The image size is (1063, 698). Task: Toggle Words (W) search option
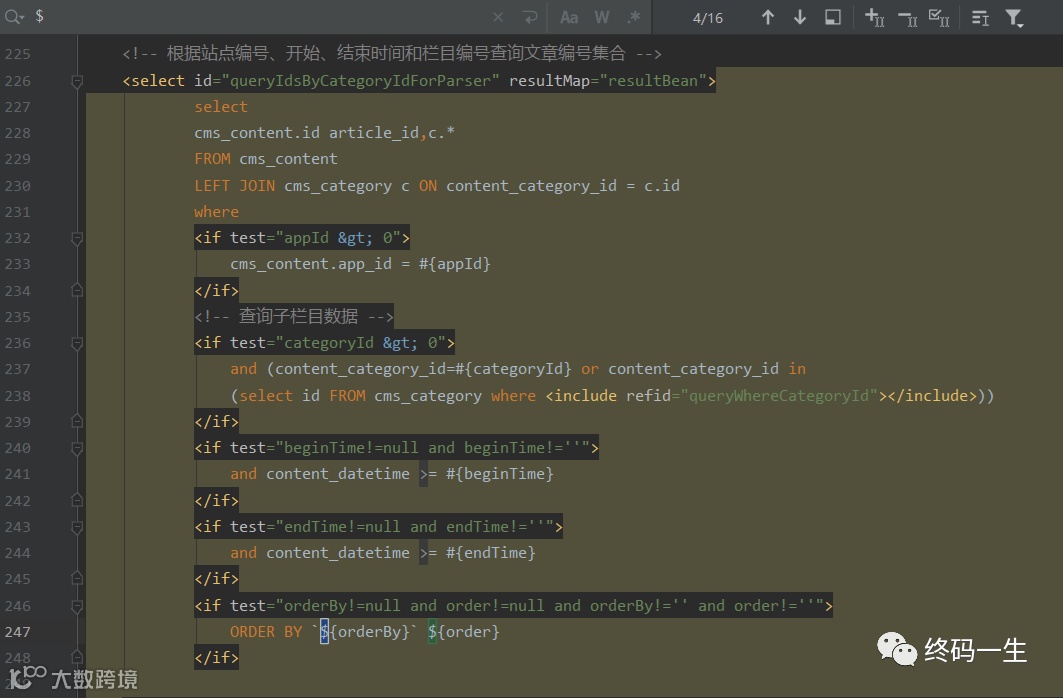point(601,17)
